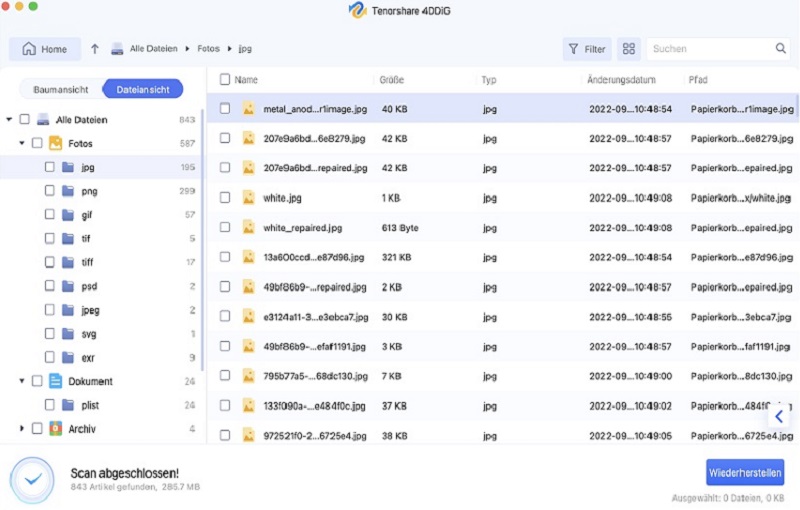Expand the Archiv tree node
This screenshot has height=510, width=800.
pos(22,429)
